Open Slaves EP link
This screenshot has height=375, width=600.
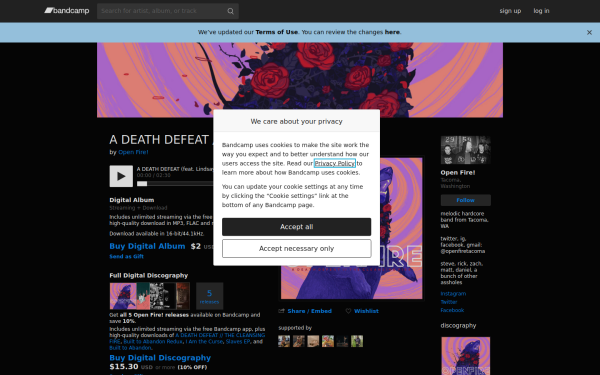coord(238,342)
